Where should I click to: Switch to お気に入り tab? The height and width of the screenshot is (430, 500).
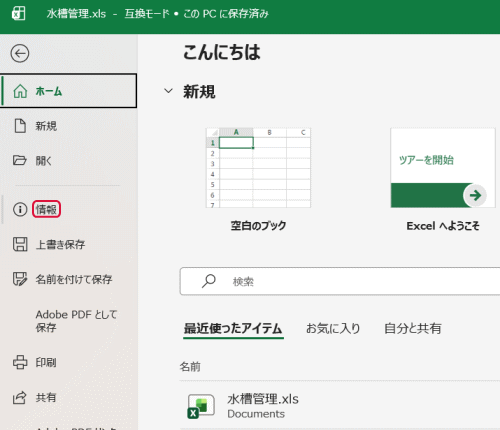click(x=333, y=328)
